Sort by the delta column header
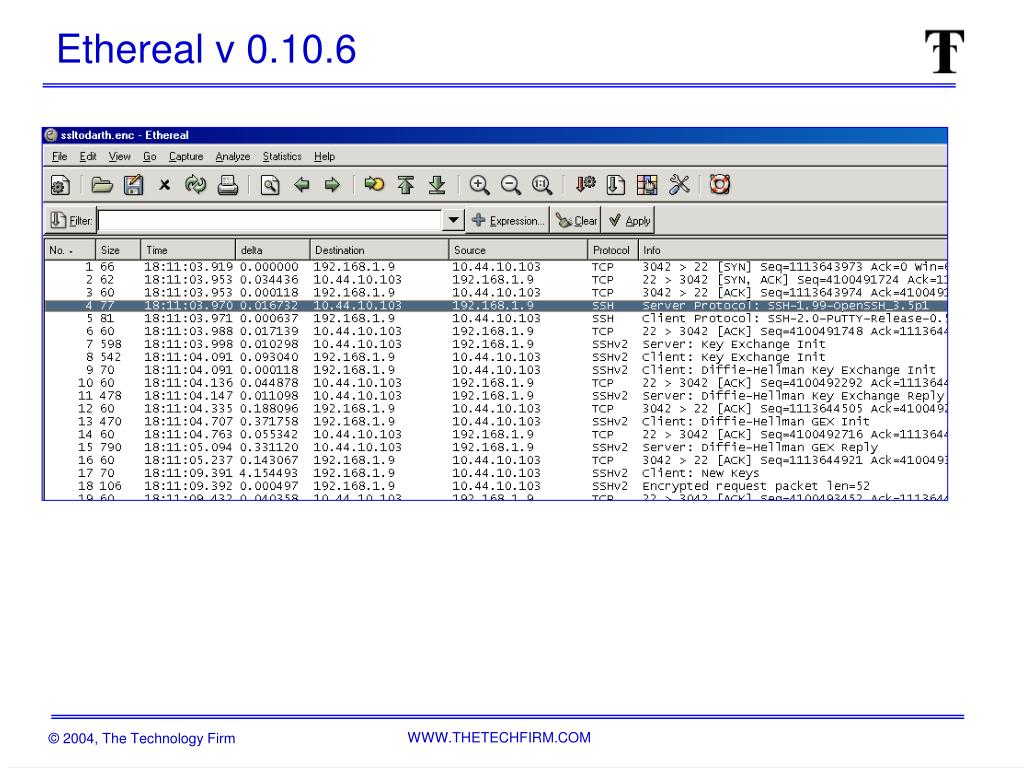Screen dimensions: 1024x768 coord(272,250)
